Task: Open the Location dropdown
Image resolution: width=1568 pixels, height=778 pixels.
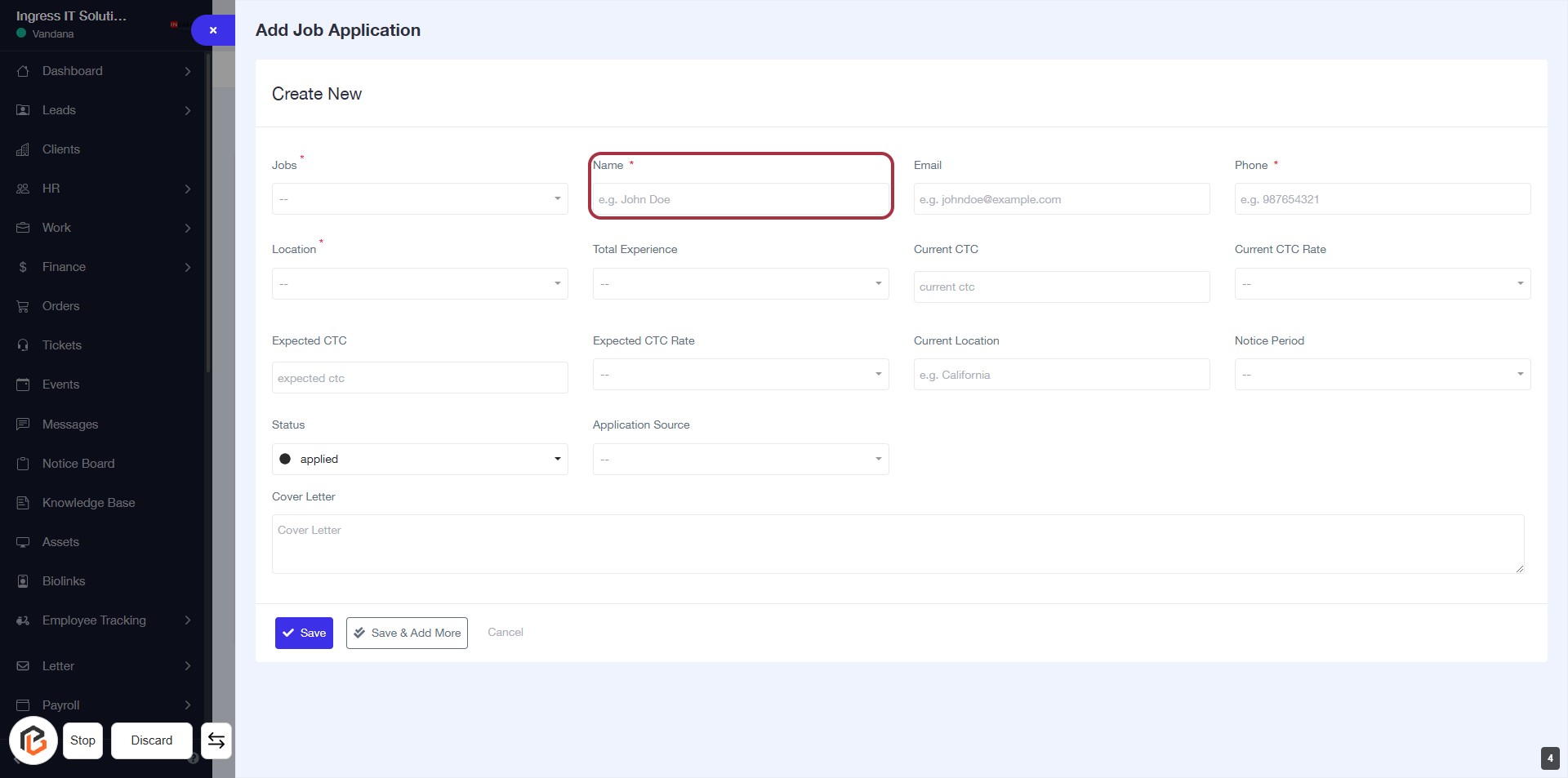Action: click(420, 284)
